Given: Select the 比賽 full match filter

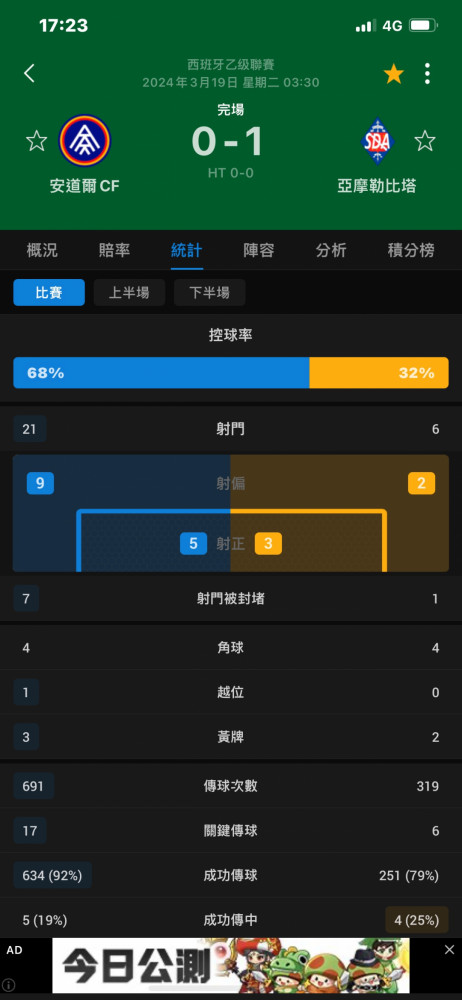Looking at the screenshot, I should (x=49, y=293).
